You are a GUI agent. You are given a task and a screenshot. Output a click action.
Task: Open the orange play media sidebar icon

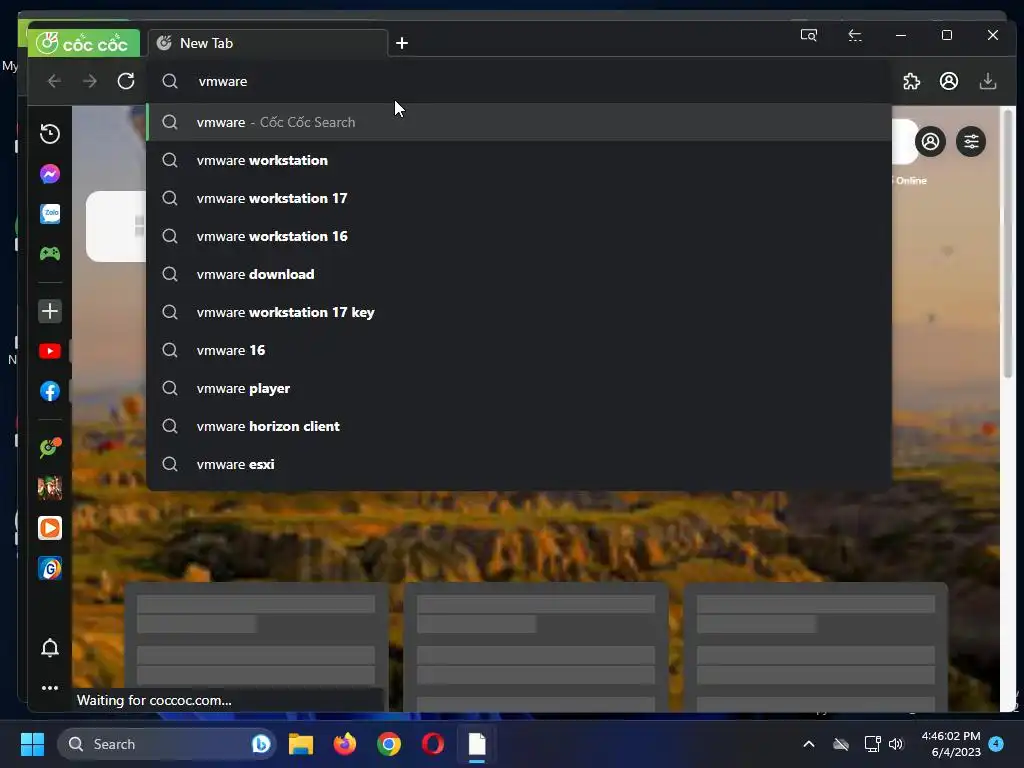point(50,528)
